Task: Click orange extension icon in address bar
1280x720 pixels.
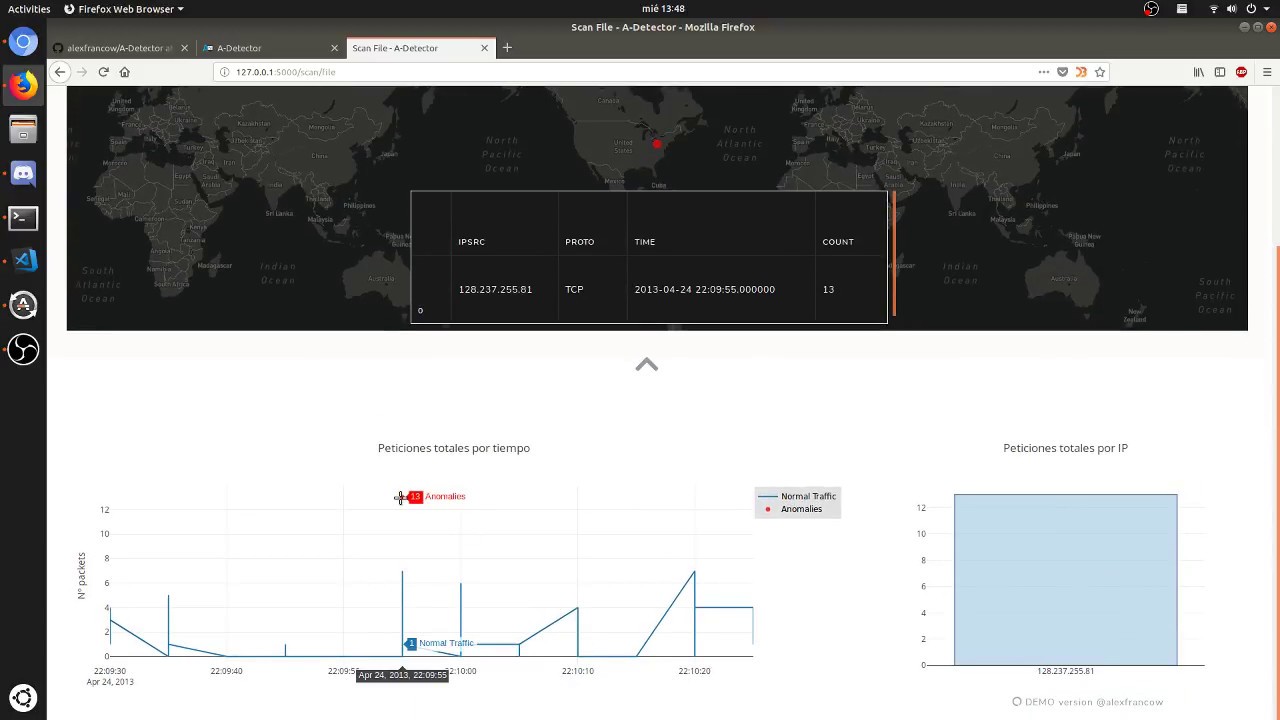Action: coord(1081,72)
